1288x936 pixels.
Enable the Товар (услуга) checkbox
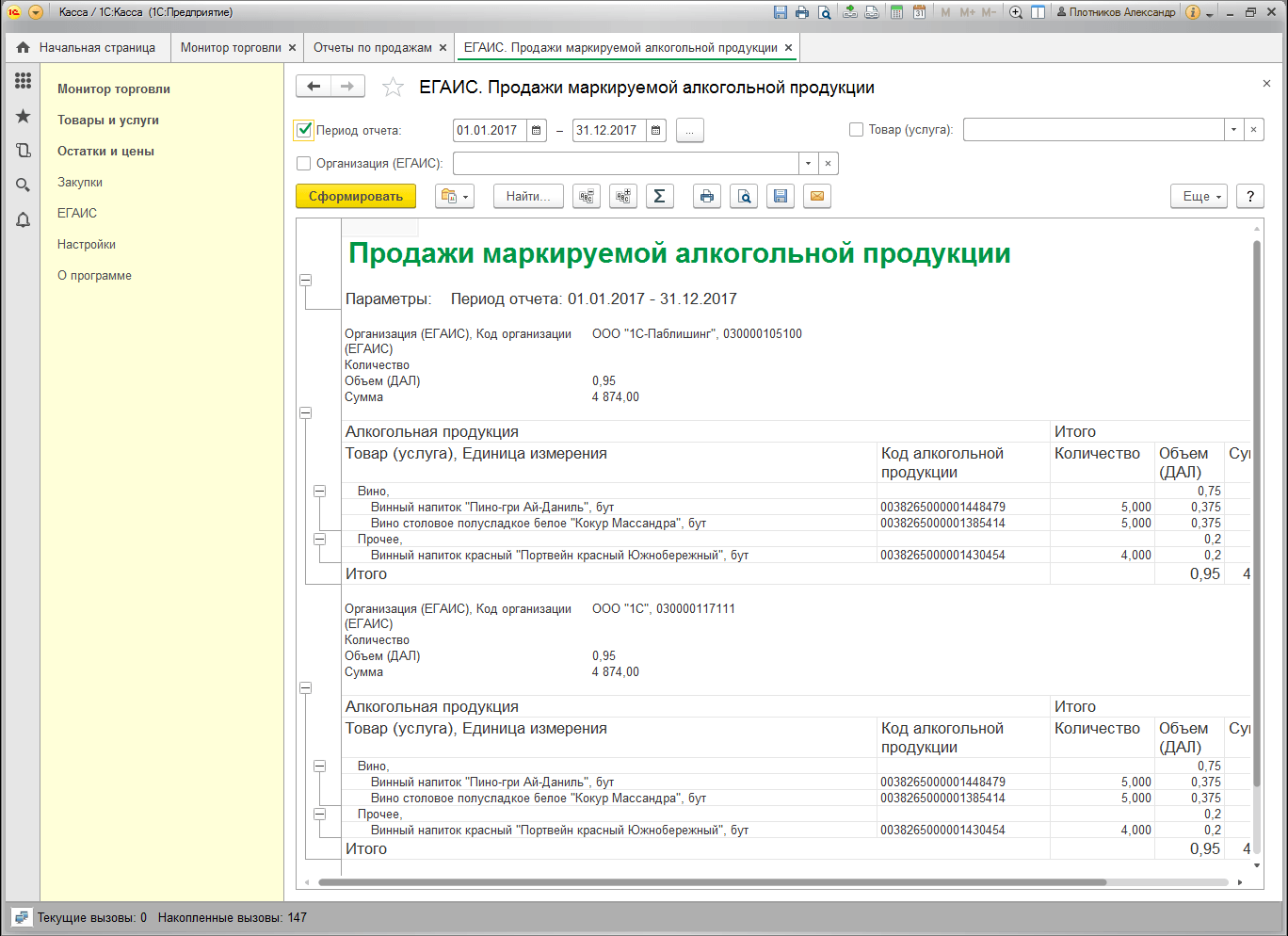click(856, 130)
